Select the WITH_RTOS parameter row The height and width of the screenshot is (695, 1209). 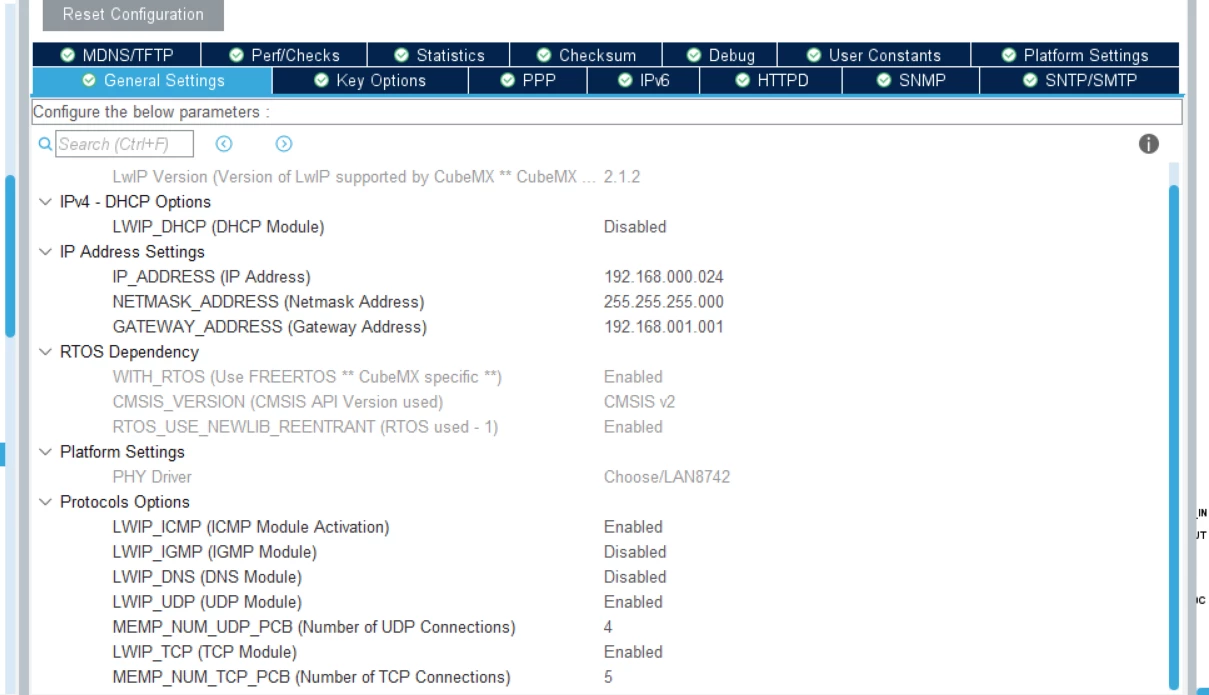coord(600,377)
